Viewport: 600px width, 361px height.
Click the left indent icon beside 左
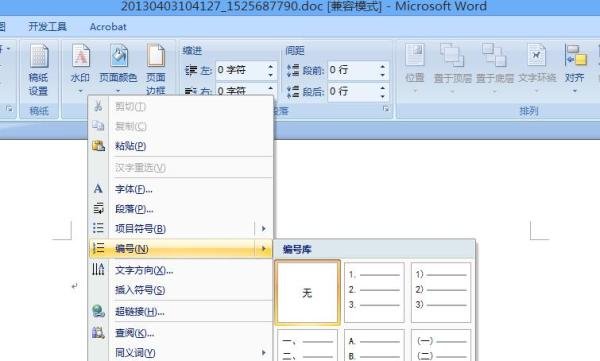click(191, 70)
